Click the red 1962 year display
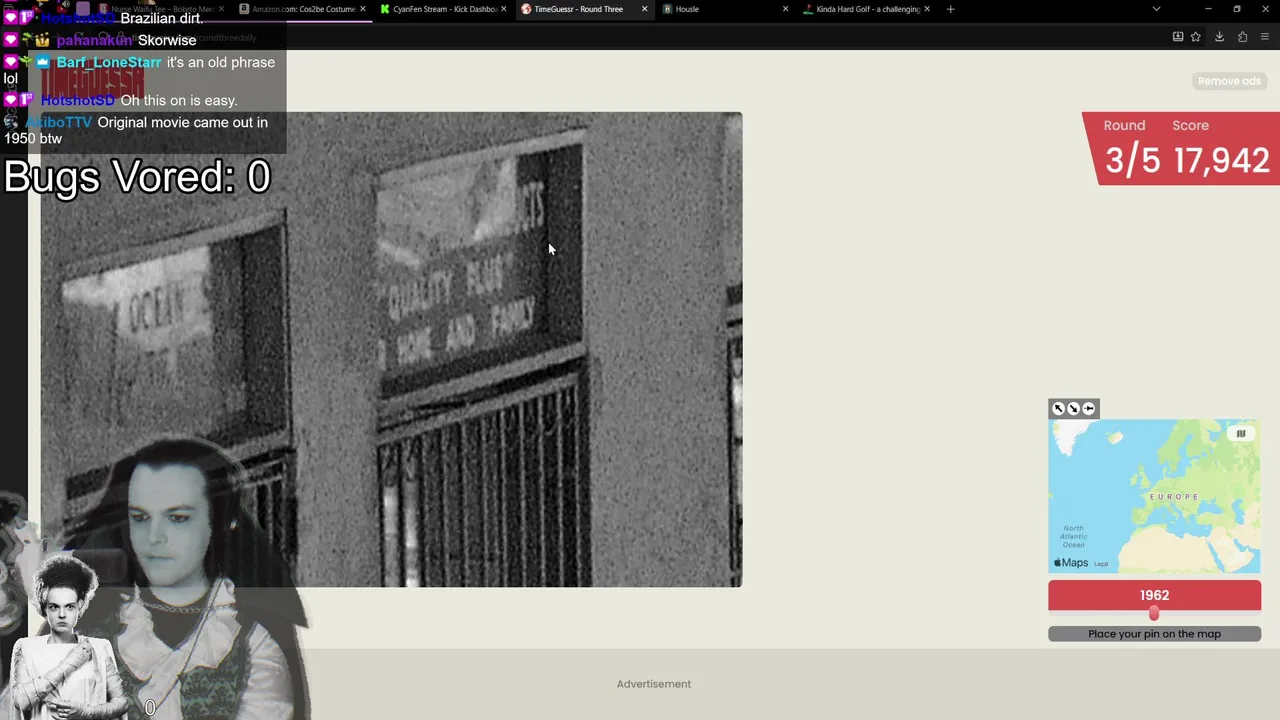Screen dimensions: 1280x720 tap(1154, 595)
